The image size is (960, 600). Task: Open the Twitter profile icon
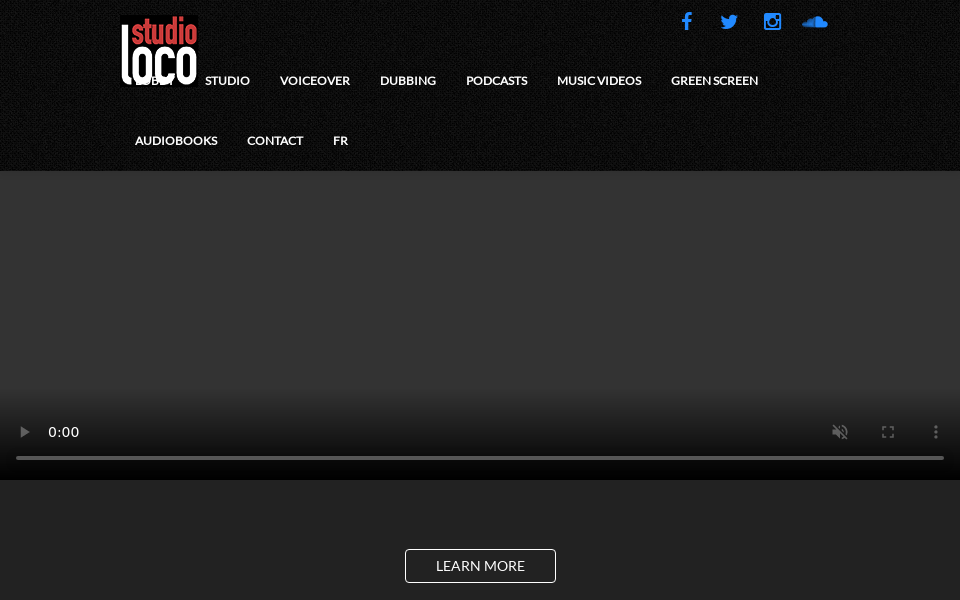pos(729,21)
